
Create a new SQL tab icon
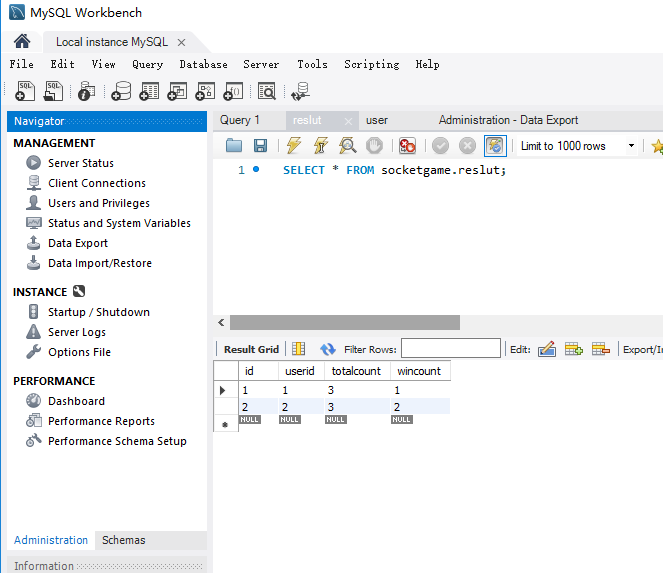pyautogui.click(x=25, y=91)
